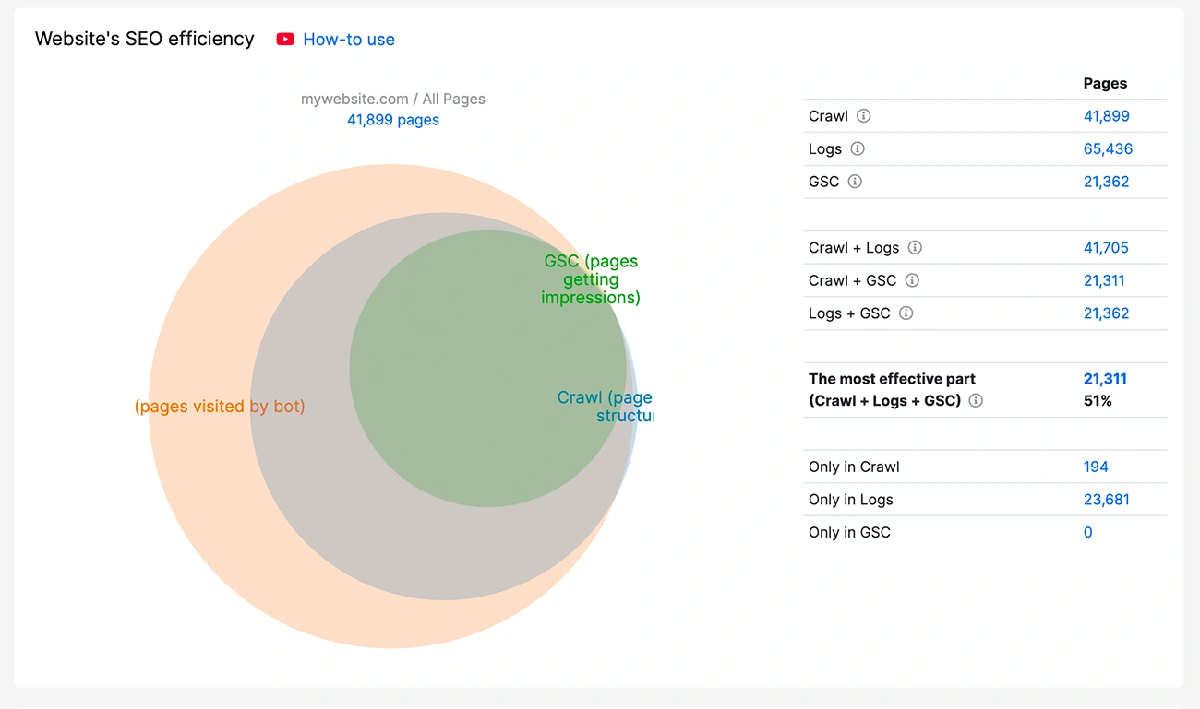Screen dimensions: 1200x709
Task: Click info icon beside Logs + GSC
Action: coord(905,313)
